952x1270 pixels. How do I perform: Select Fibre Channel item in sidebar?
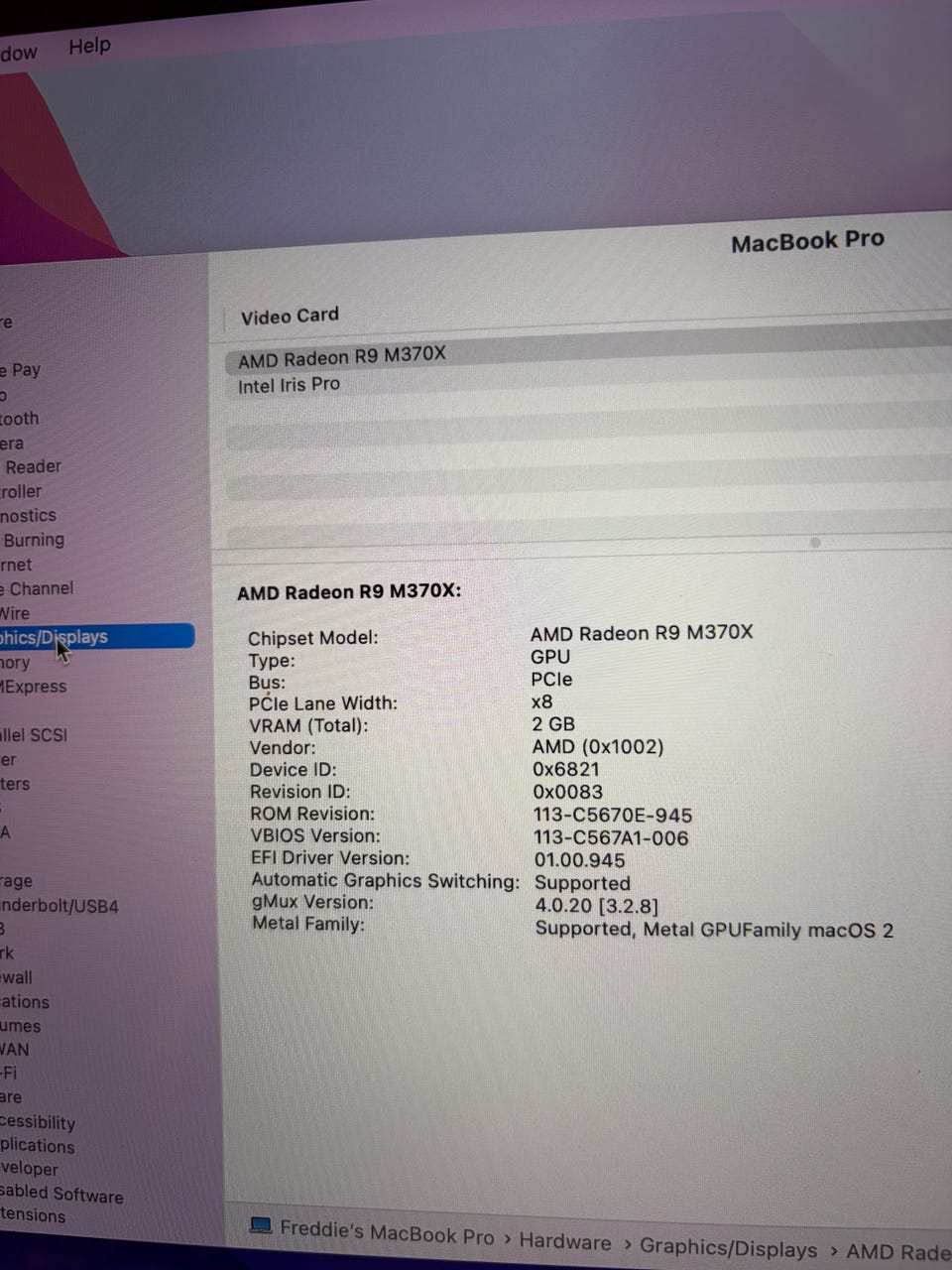pyautogui.click(x=37, y=588)
